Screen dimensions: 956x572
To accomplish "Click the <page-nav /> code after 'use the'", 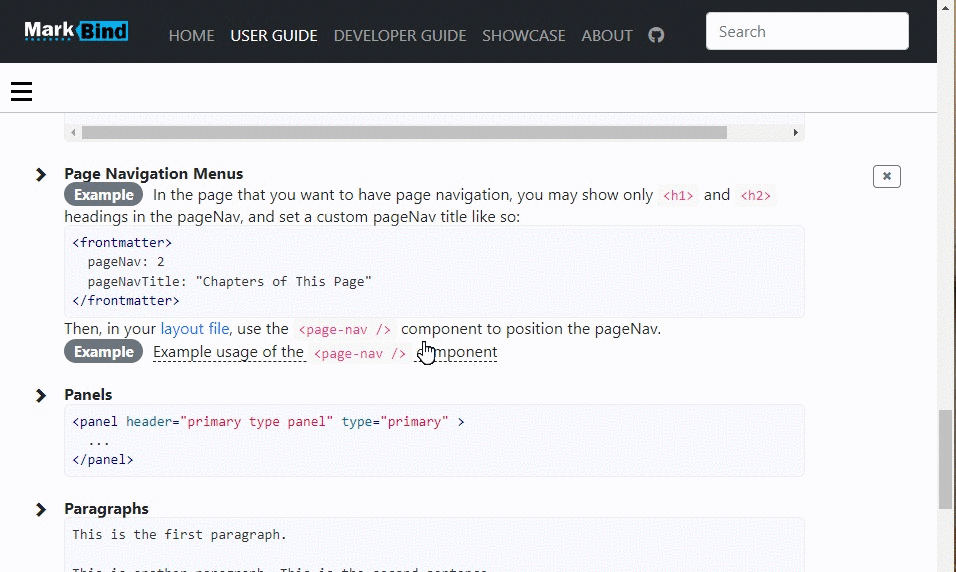I will coord(344,330).
